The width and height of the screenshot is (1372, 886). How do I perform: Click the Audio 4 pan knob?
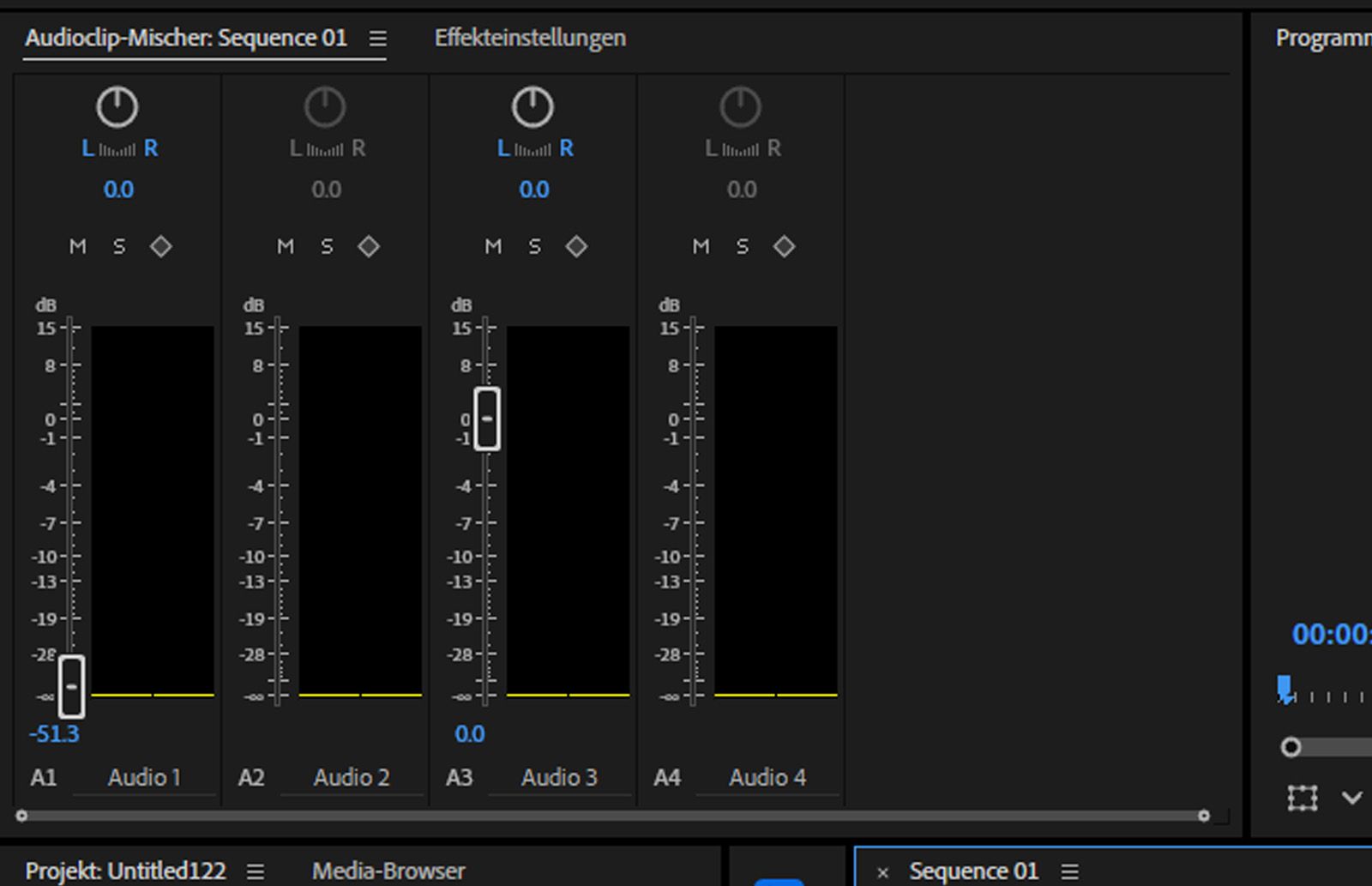coord(740,107)
